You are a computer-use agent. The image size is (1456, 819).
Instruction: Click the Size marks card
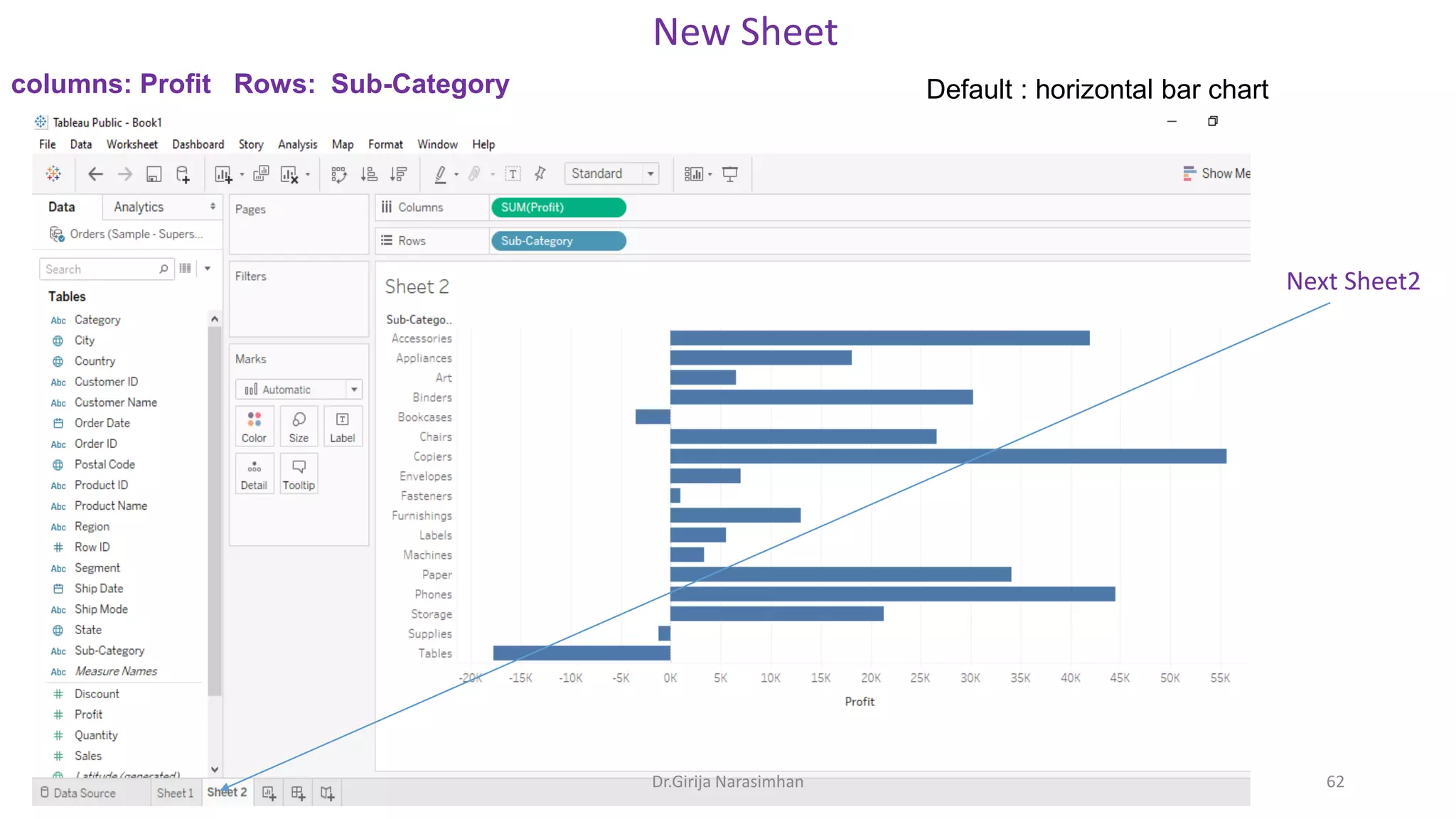[299, 427]
